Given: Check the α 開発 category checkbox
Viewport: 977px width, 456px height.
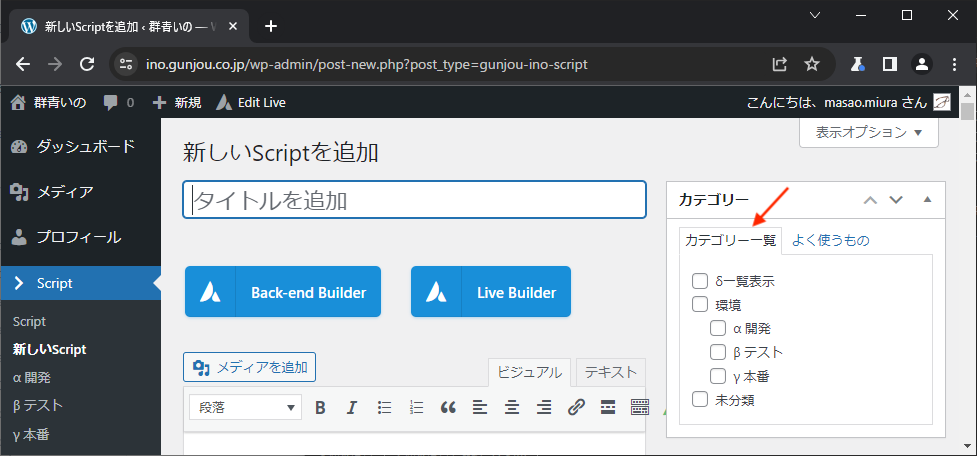Looking at the screenshot, I should [718, 327].
